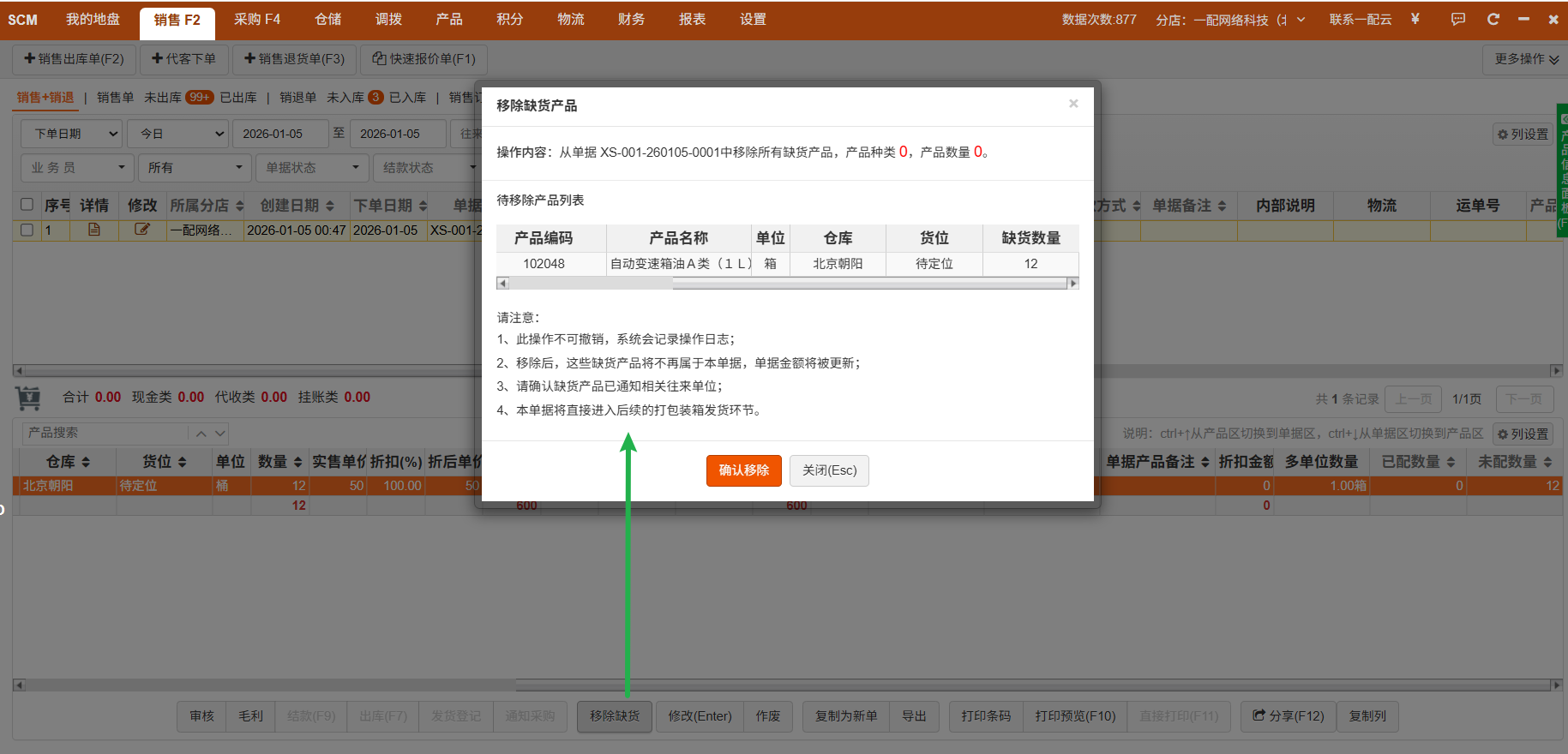
Task: Click previous result arrow in 产品搜索 box
Action: (x=201, y=434)
